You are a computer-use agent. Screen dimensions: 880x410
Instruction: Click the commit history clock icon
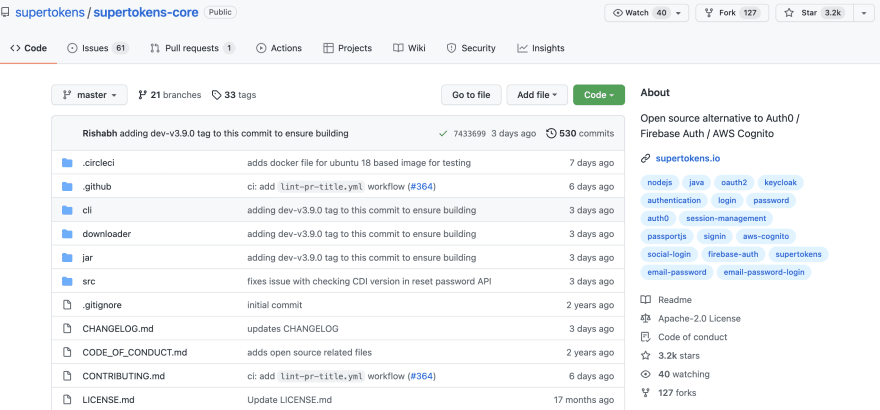[x=551, y=133]
